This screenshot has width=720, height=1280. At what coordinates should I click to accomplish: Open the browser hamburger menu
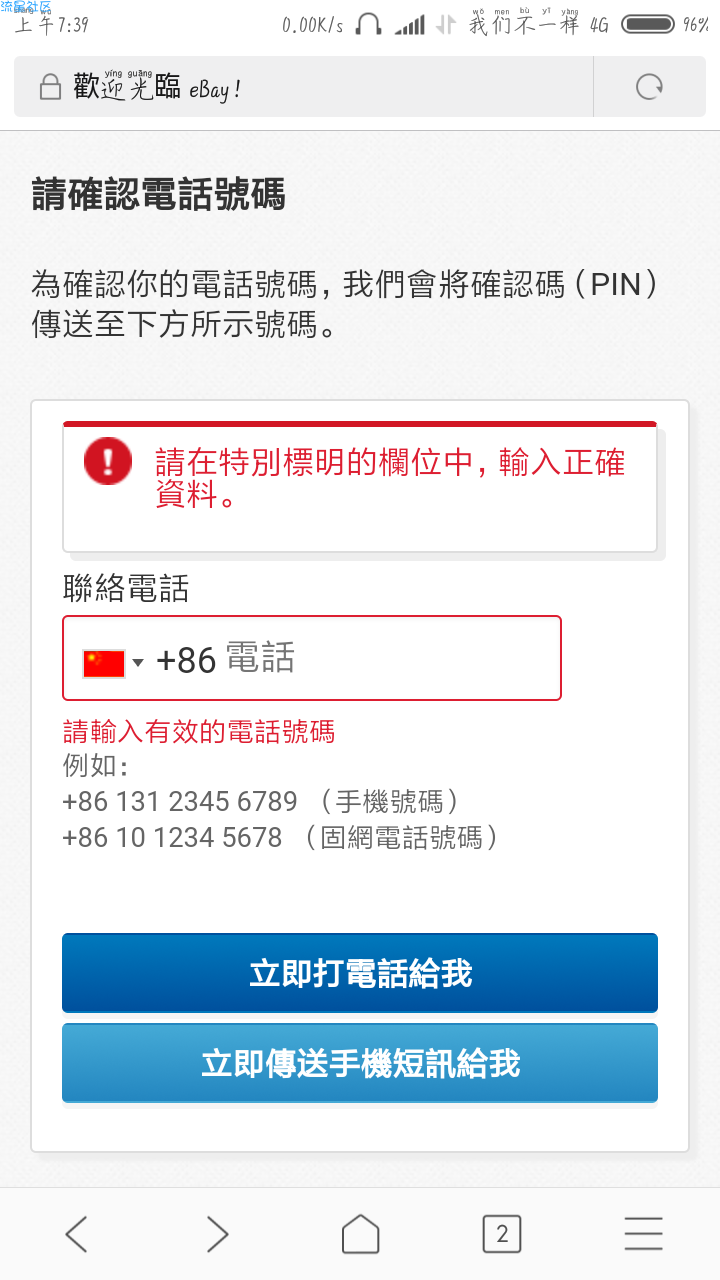click(643, 1234)
